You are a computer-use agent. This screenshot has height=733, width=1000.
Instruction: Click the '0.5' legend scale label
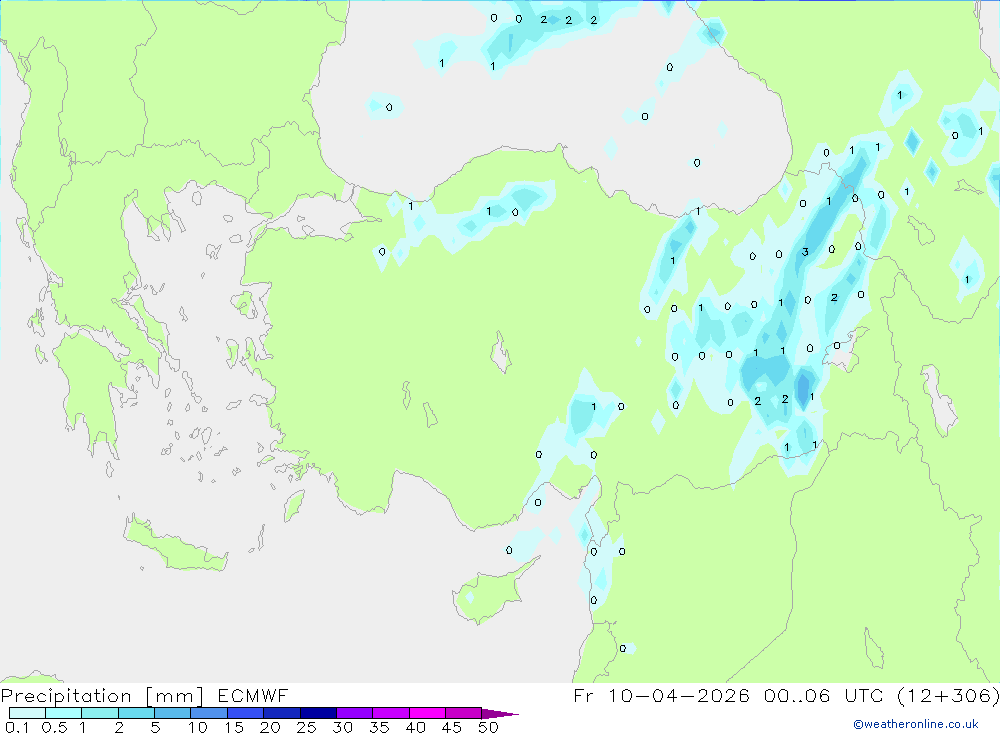(x=54, y=727)
